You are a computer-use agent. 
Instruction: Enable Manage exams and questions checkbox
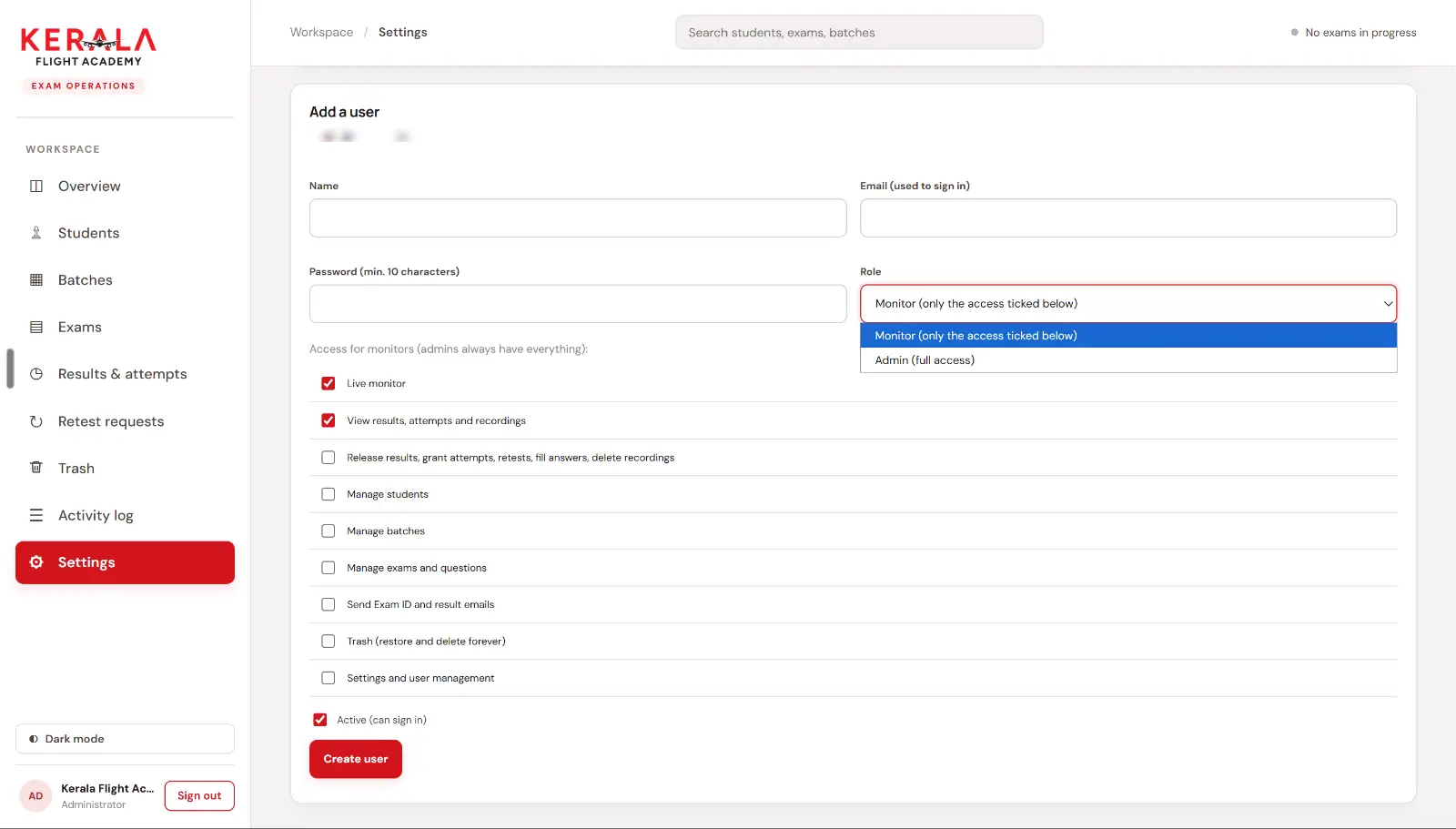click(329, 568)
